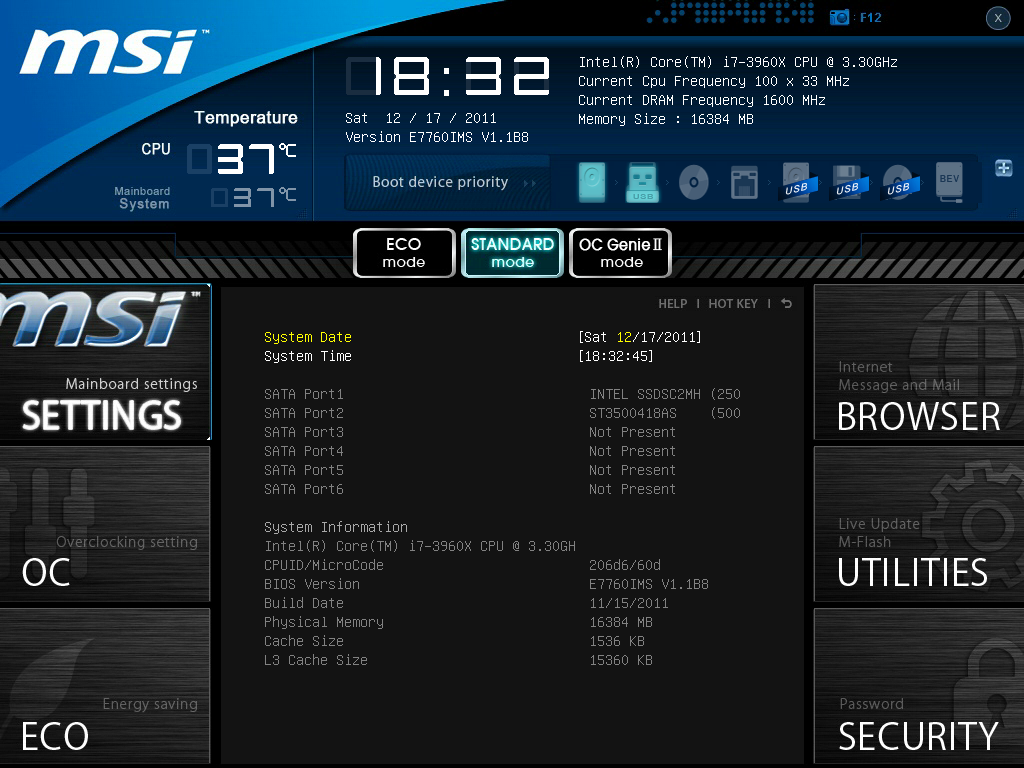
Task: Switch to ECO mode
Action: 404,253
